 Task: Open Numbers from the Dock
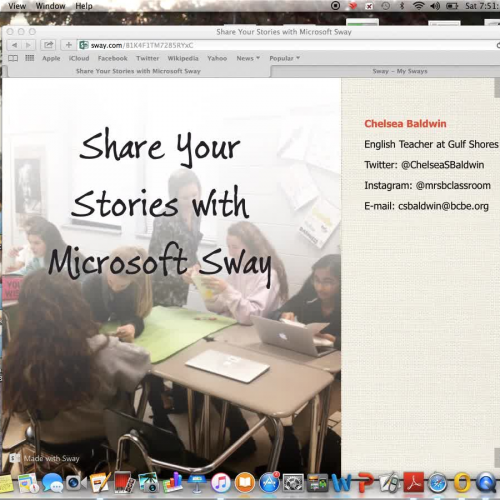pos(172,483)
